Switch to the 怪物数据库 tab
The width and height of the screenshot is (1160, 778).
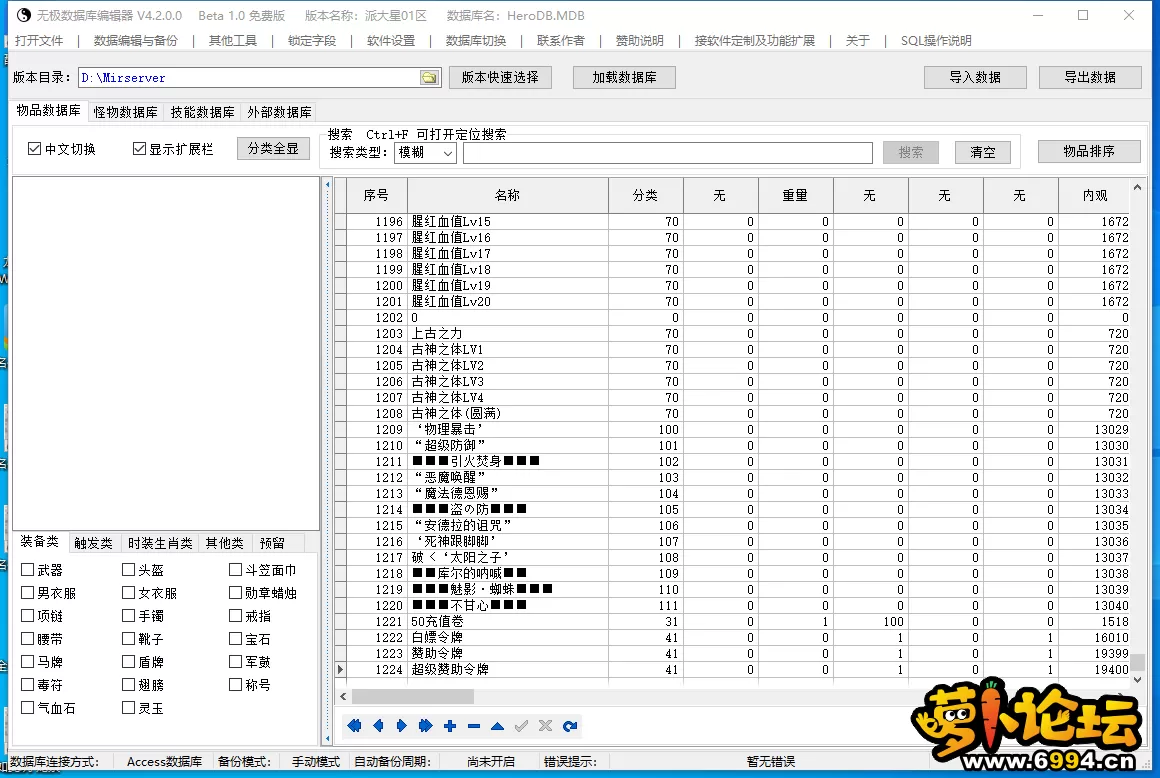click(126, 112)
